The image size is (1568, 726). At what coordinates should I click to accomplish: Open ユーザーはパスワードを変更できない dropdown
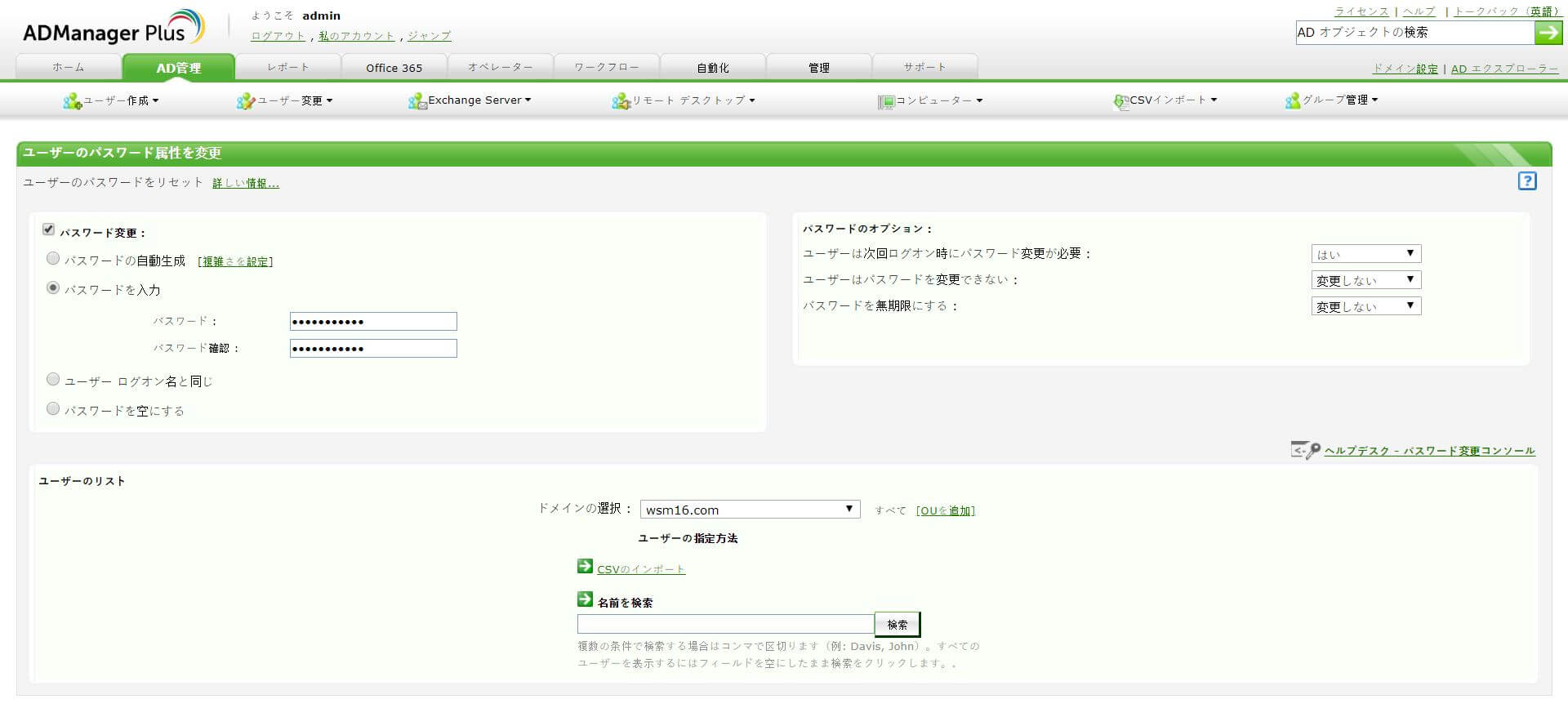[1366, 280]
